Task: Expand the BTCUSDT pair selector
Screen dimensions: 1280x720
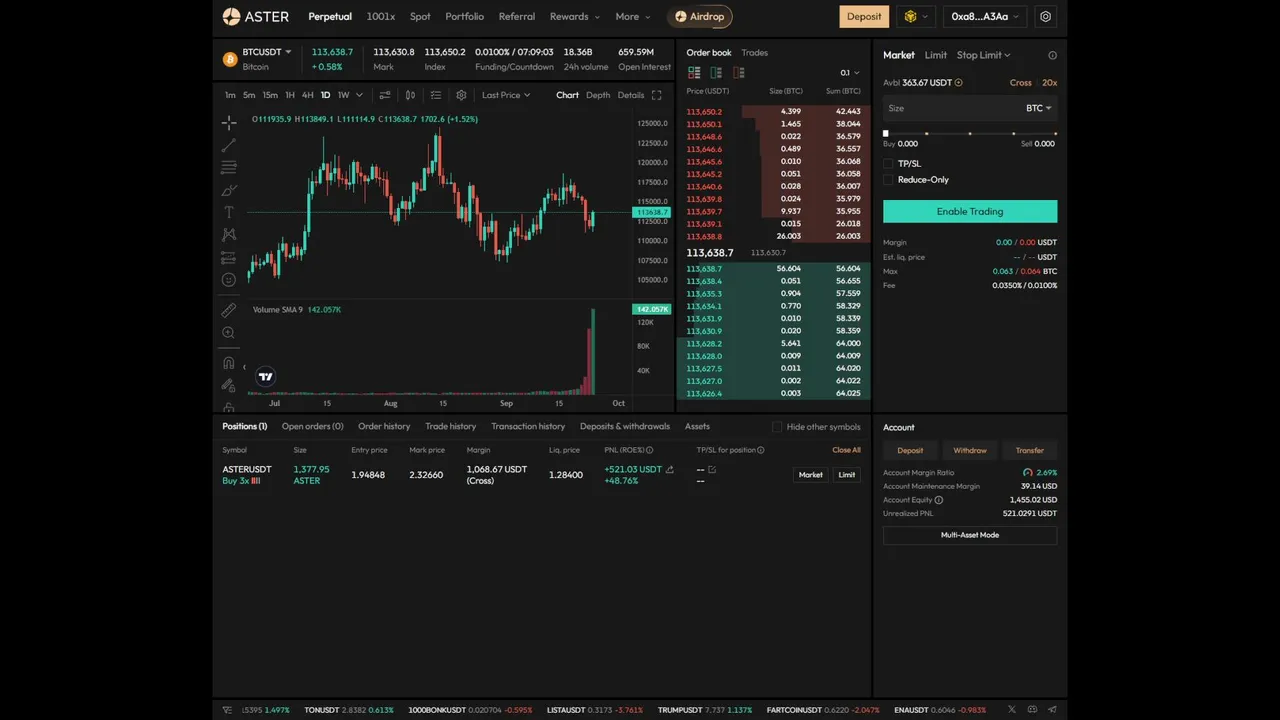Action: point(267,51)
